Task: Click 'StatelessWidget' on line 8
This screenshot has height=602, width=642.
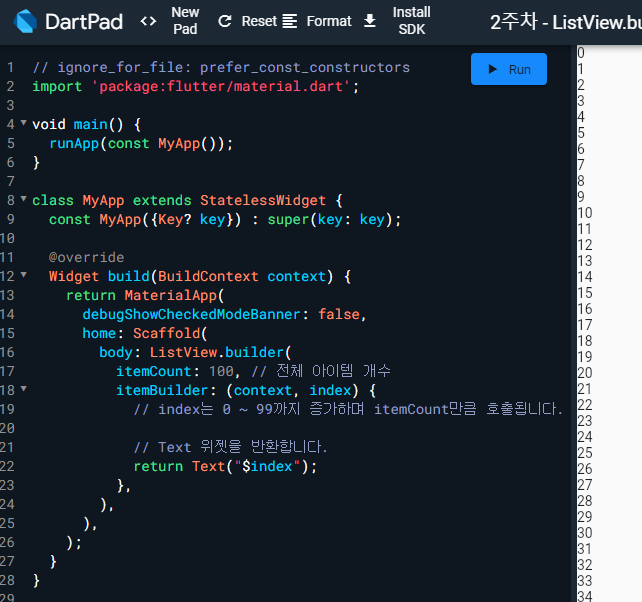Action: tap(263, 200)
